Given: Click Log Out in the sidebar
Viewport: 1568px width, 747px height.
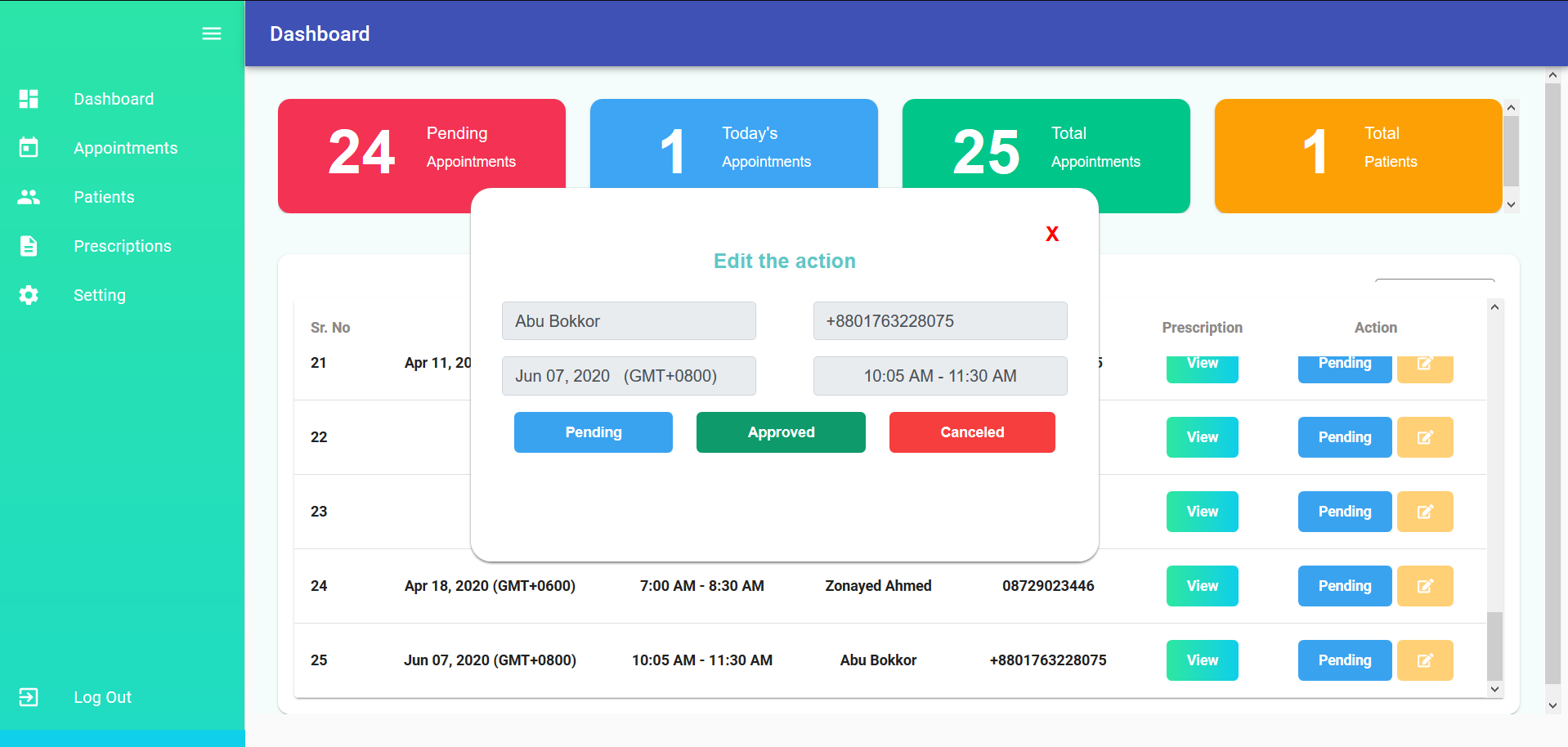Looking at the screenshot, I should pyautogui.click(x=102, y=697).
